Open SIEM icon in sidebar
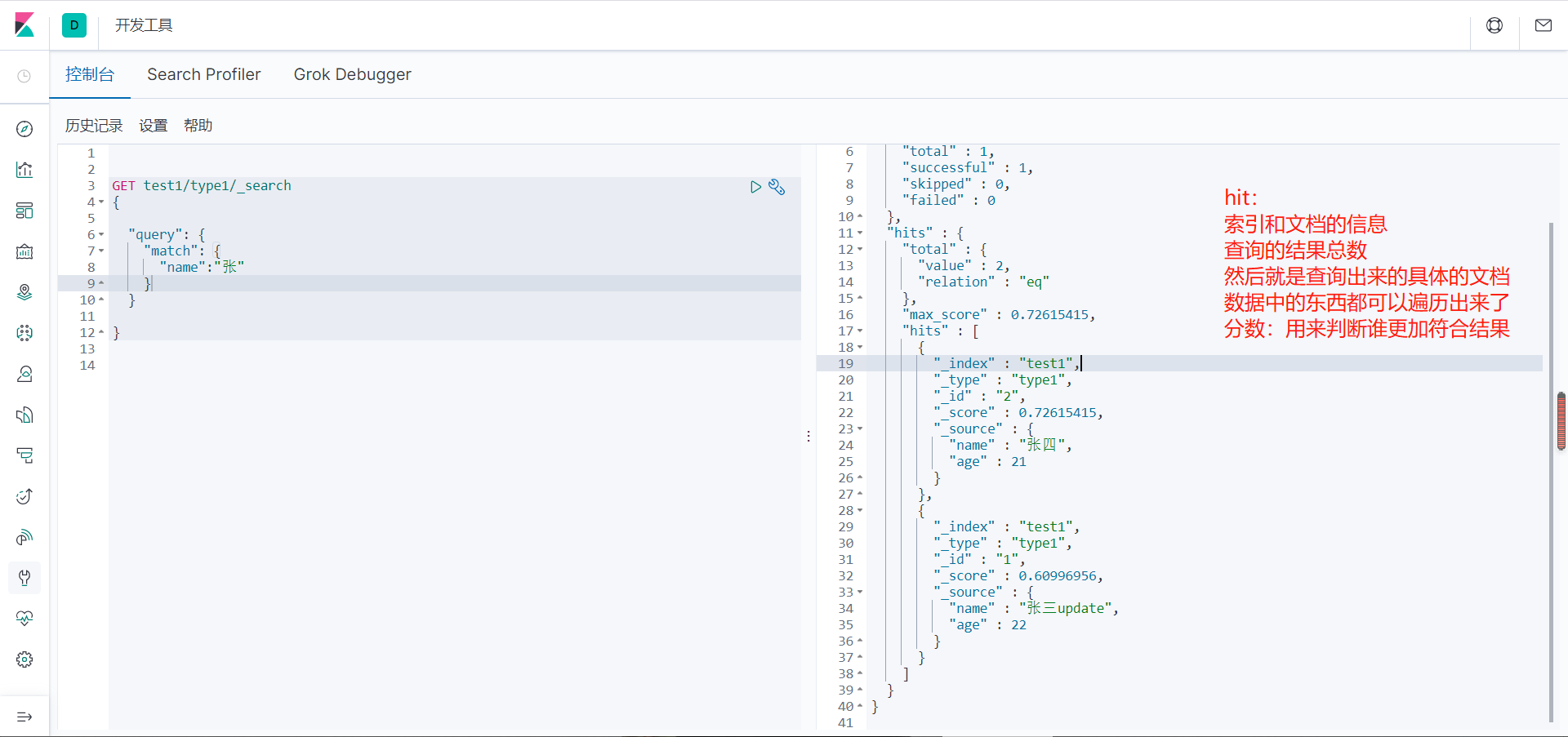 (x=24, y=537)
